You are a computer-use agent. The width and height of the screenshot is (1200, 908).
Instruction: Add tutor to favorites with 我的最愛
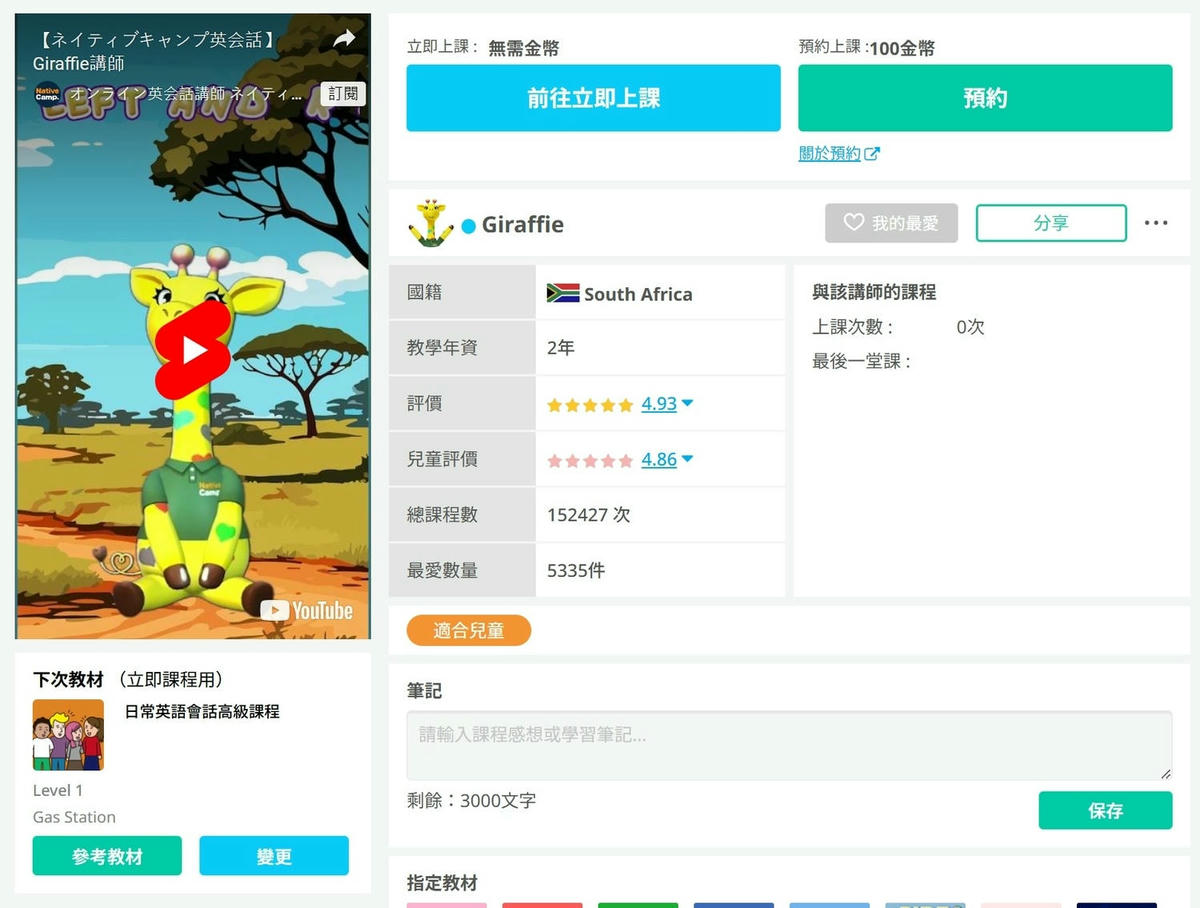pos(891,223)
